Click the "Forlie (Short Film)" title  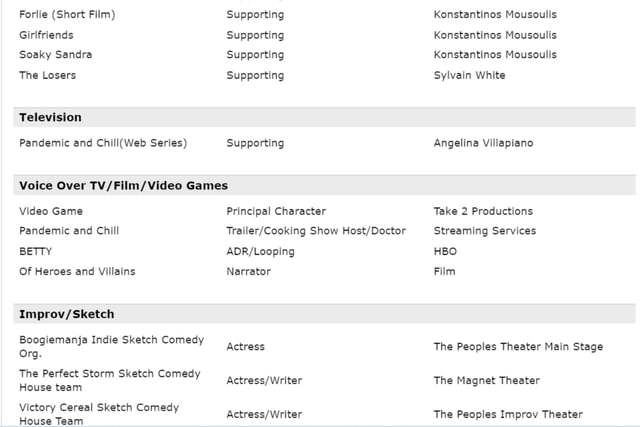(67, 15)
